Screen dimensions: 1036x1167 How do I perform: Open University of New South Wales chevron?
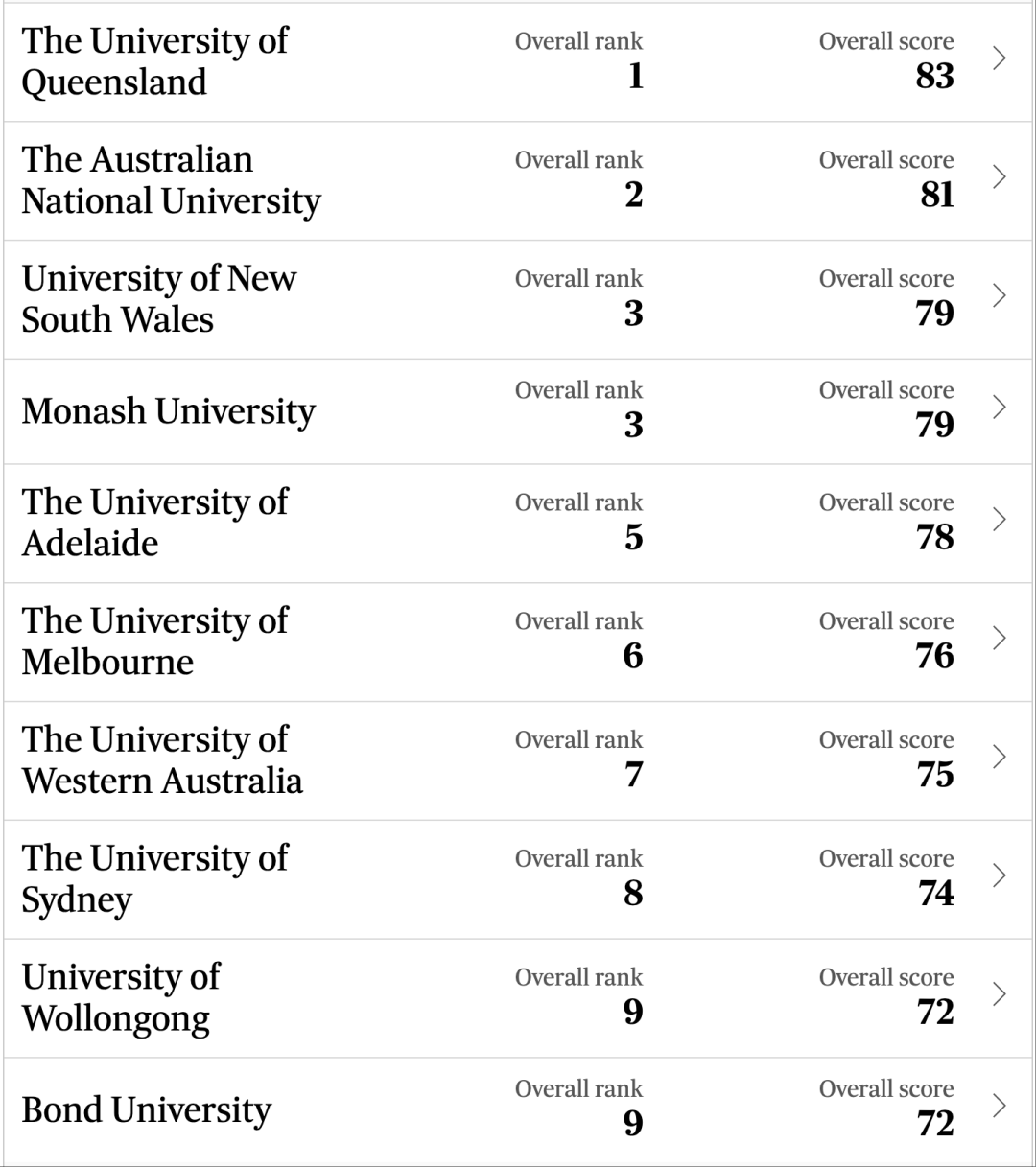coord(1000,295)
